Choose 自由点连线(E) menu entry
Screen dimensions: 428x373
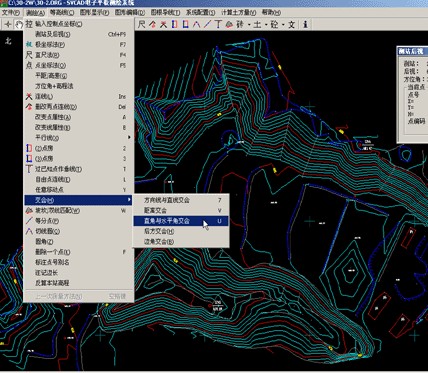(x=78, y=179)
